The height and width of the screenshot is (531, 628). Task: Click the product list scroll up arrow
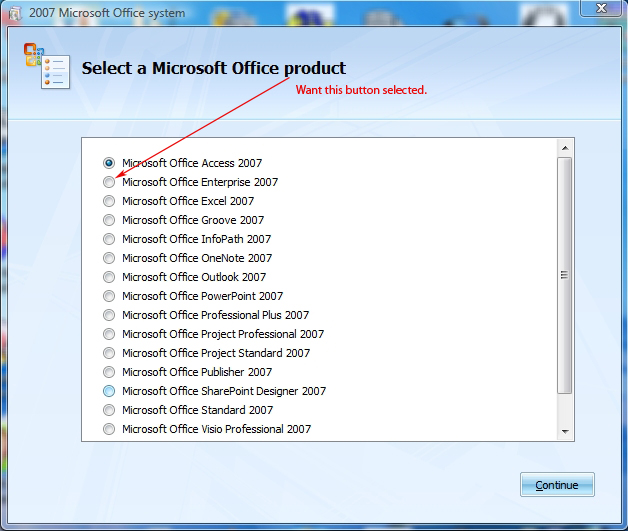coord(565,148)
